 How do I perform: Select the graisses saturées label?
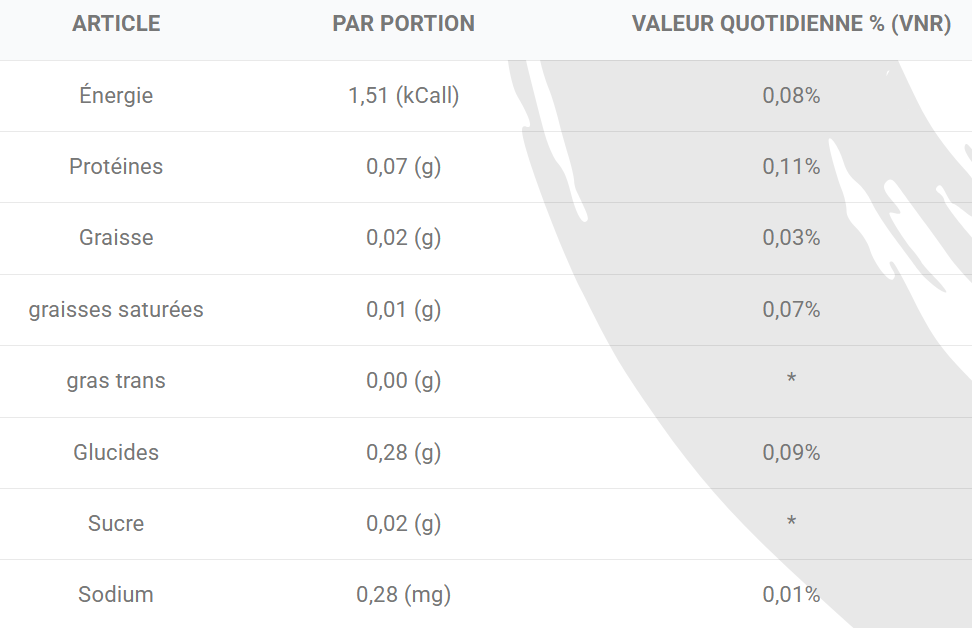[x=116, y=310]
